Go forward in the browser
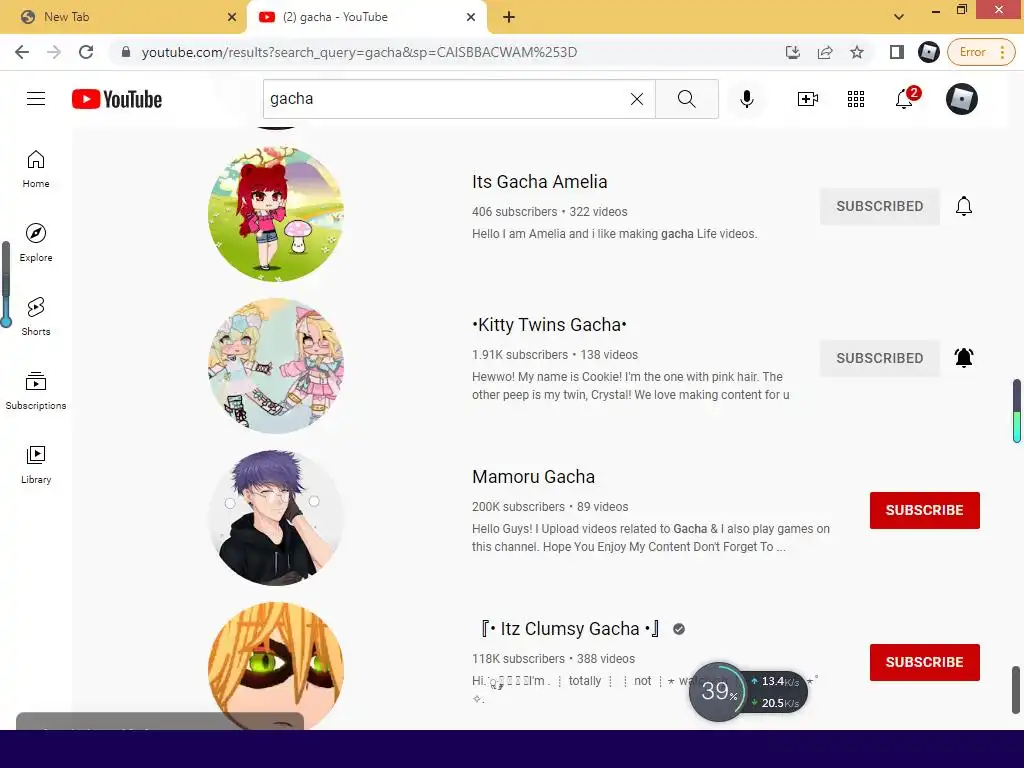Viewport: 1024px width, 768px height. [54, 52]
